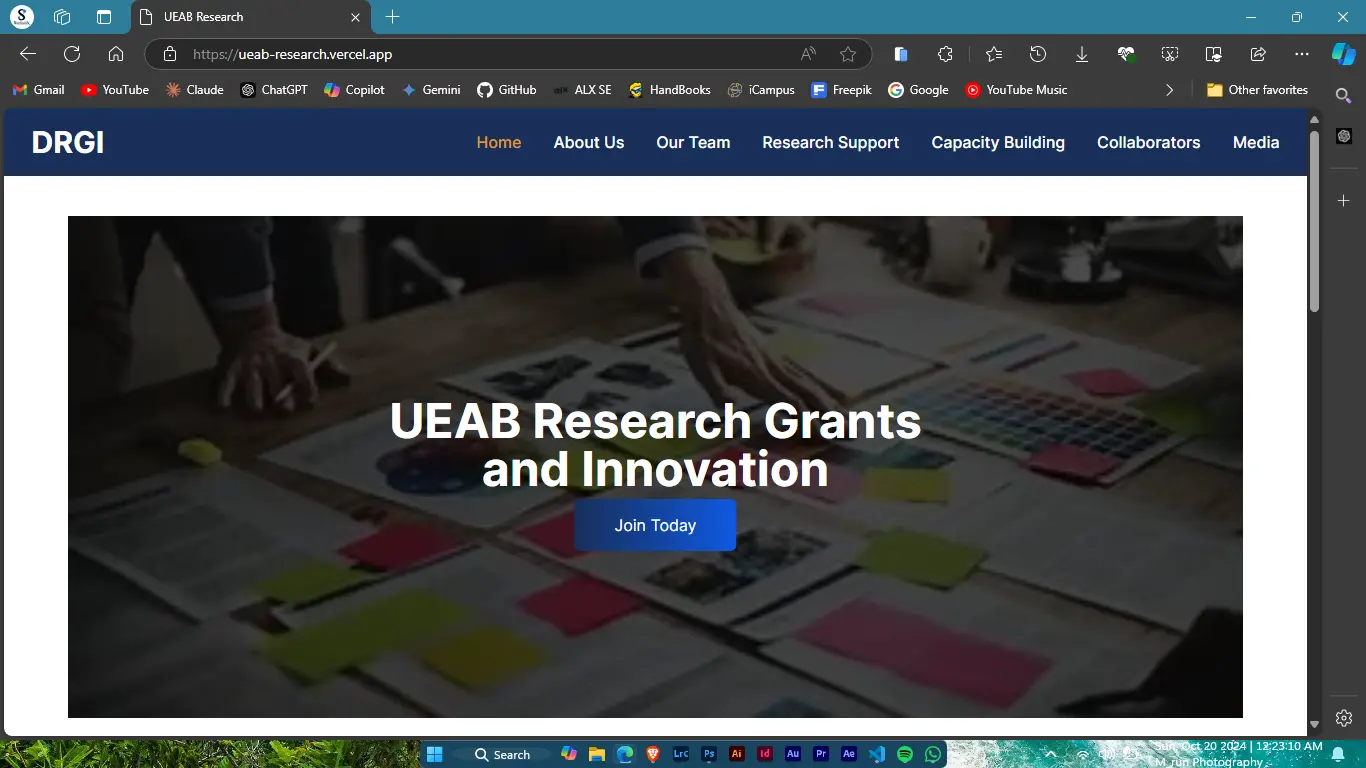Add a sidebar app with plus icon
The height and width of the screenshot is (768, 1366).
pos(1344,201)
